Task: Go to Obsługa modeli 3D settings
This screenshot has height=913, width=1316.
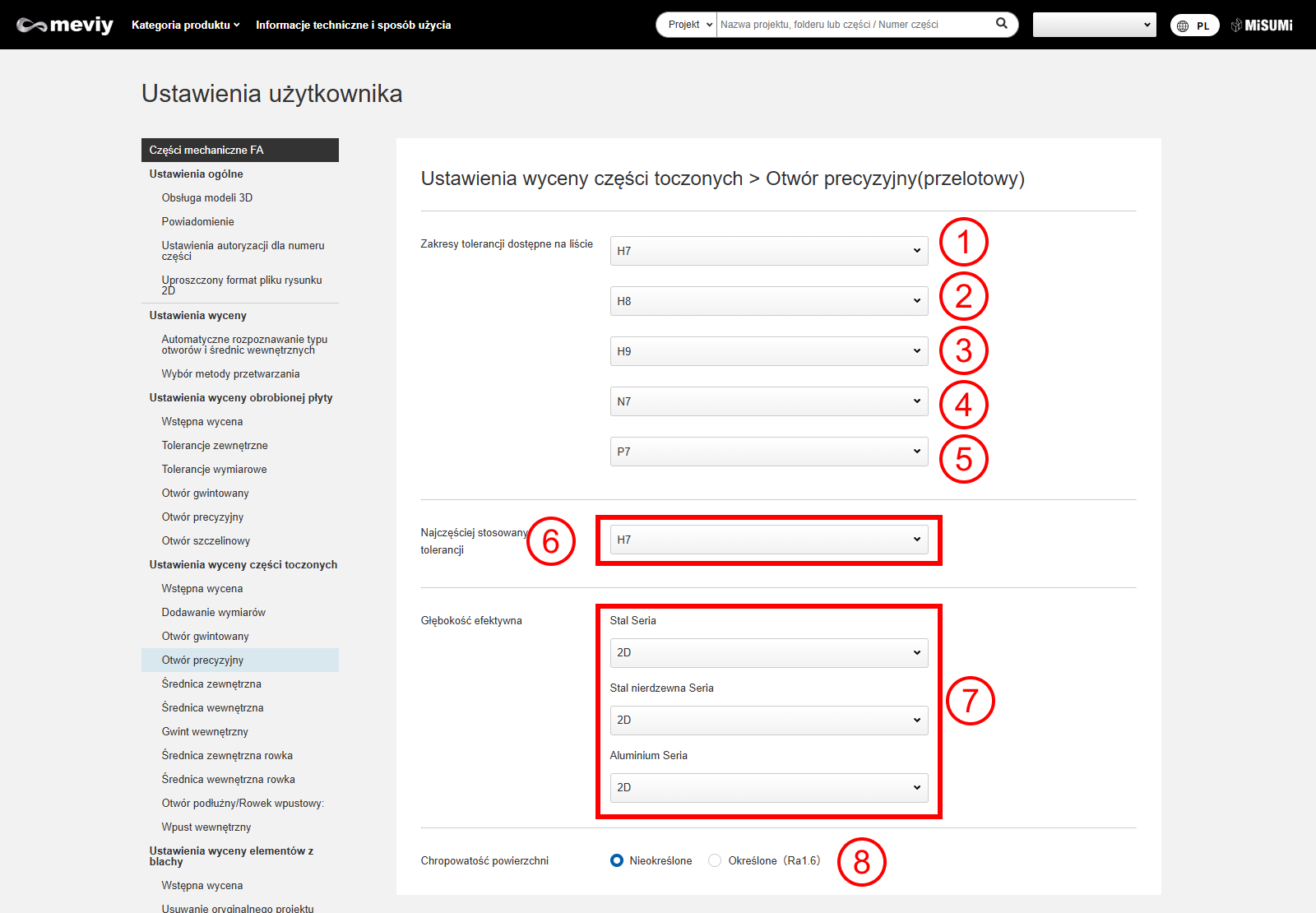Action: (x=207, y=197)
